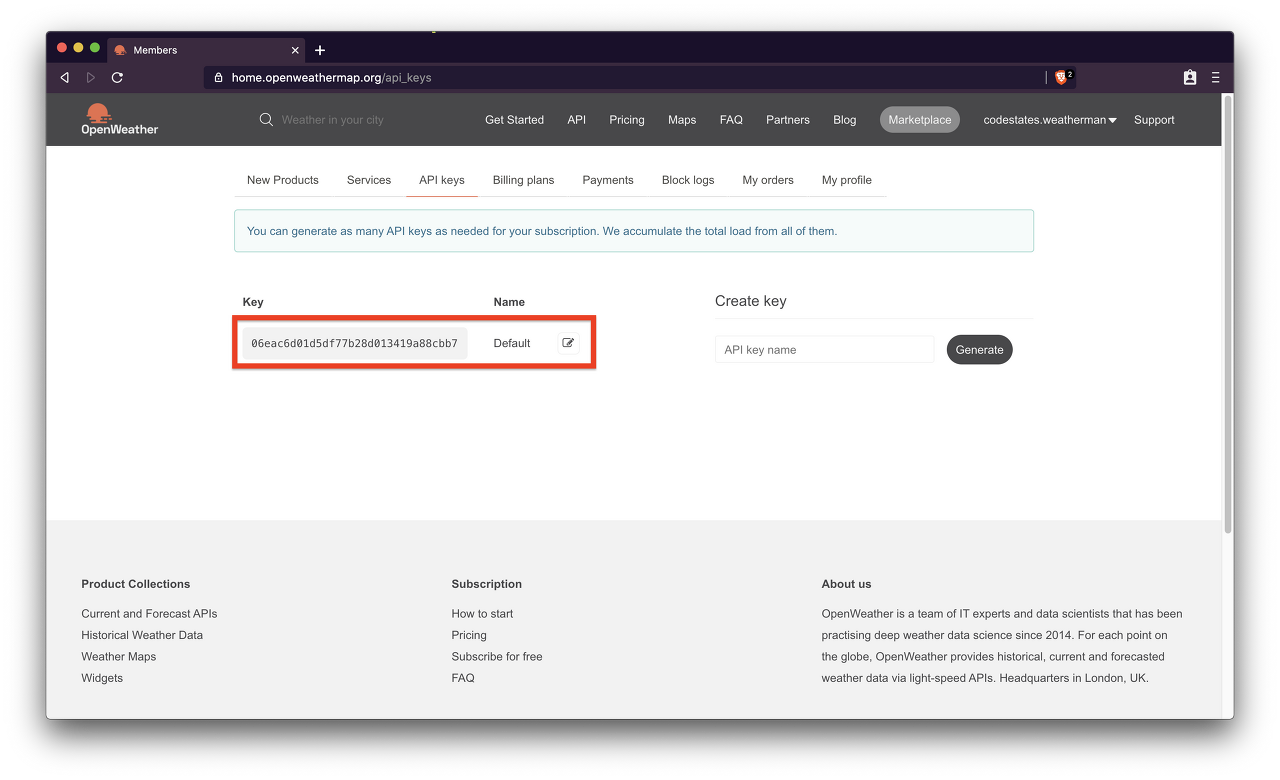Click the Generate button

[x=979, y=350]
